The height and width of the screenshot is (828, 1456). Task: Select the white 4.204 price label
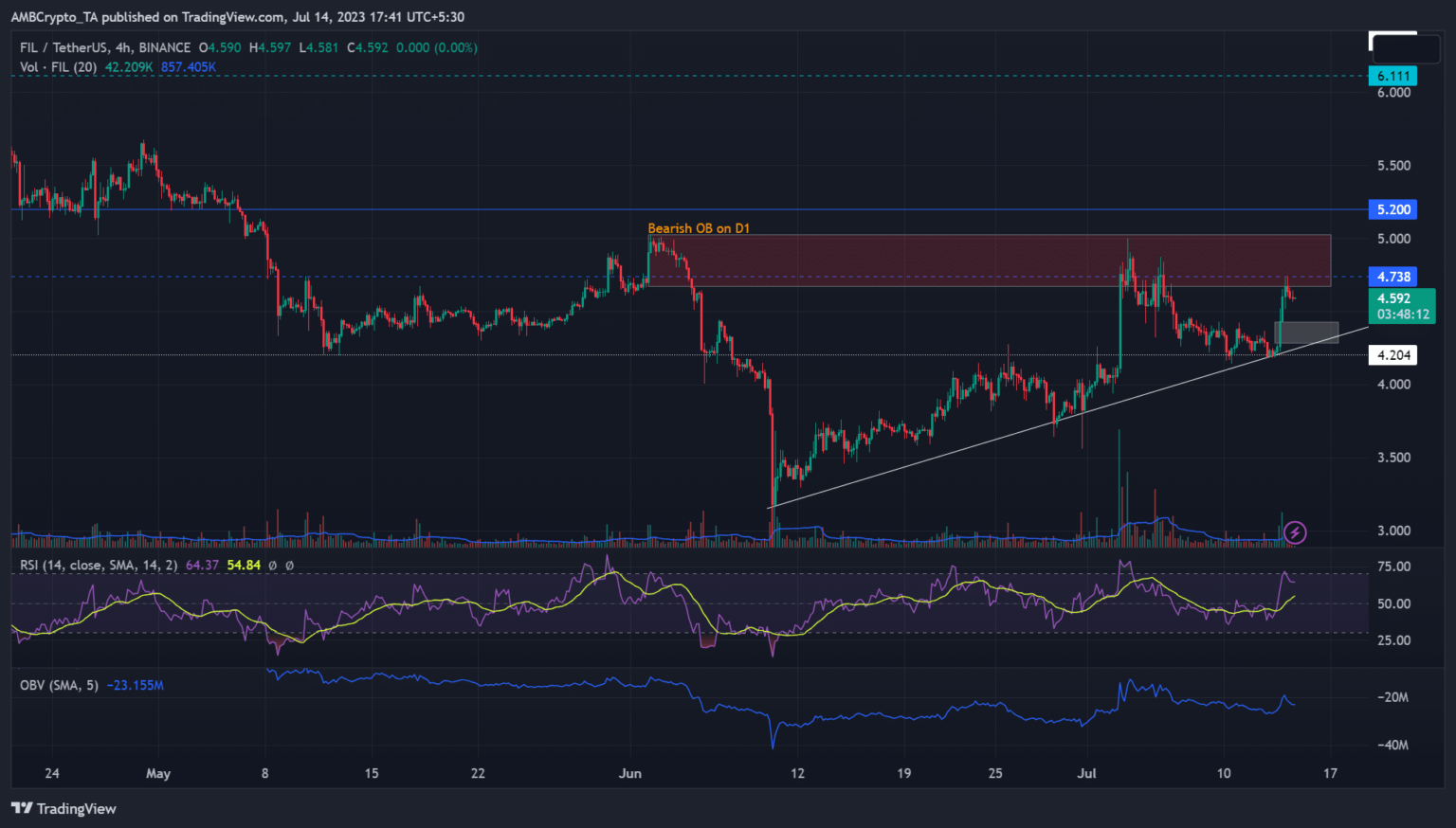[x=1392, y=355]
